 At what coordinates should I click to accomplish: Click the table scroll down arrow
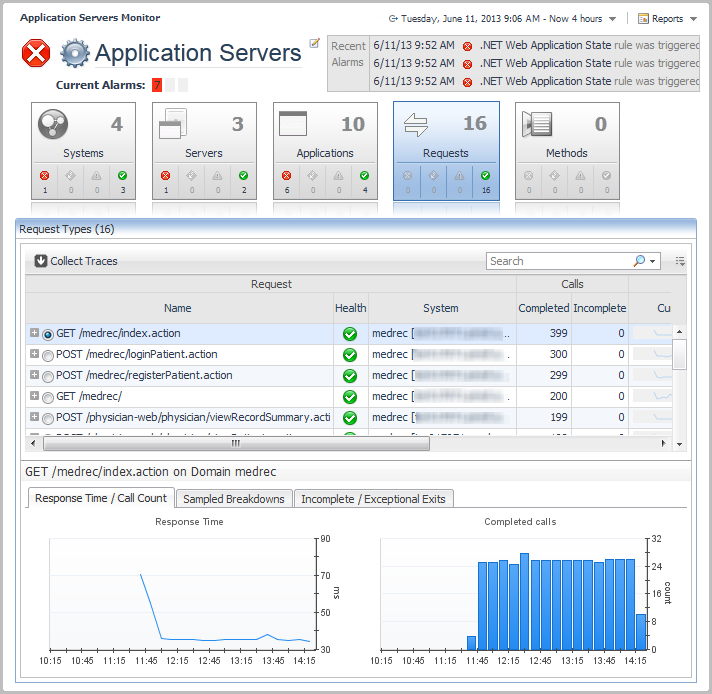679,444
